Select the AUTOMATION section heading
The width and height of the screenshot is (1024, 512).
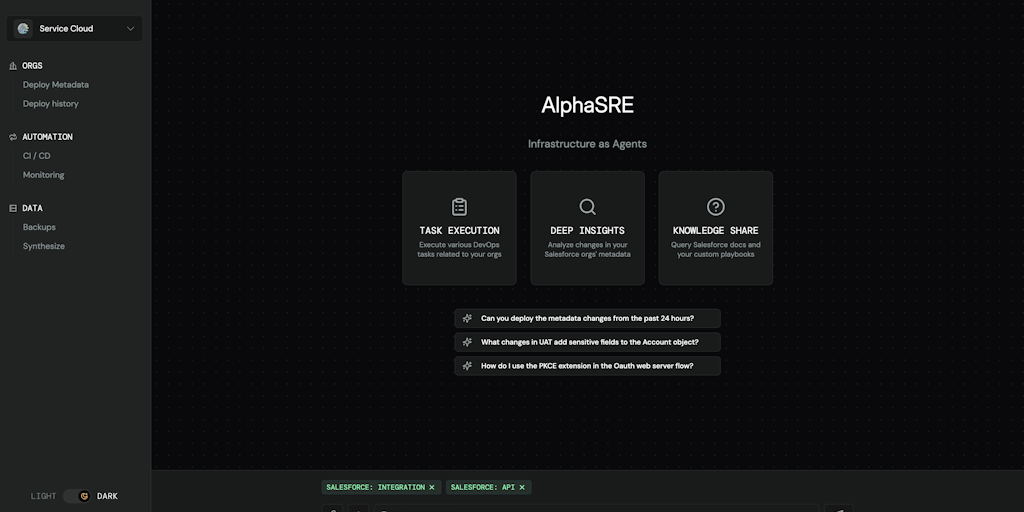click(x=48, y=137)
